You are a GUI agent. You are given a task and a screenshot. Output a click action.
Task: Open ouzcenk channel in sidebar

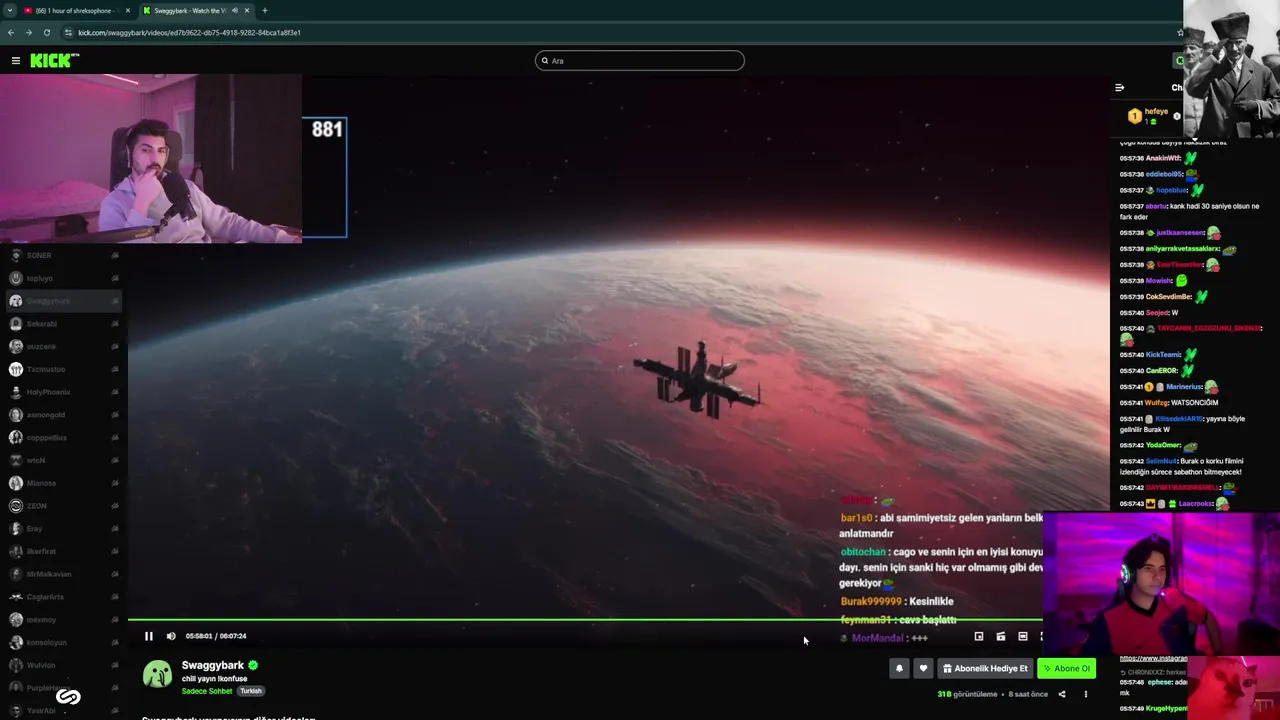tap(63, 346)
